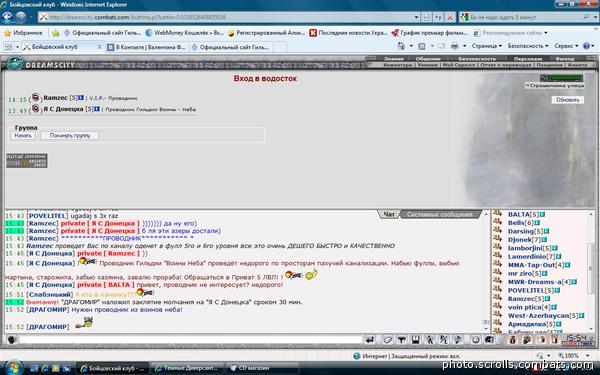Image resolution: width=600 pixels, height=375 pixels.
Task: Open the Персонаж game menu
Action: (528, 59)
